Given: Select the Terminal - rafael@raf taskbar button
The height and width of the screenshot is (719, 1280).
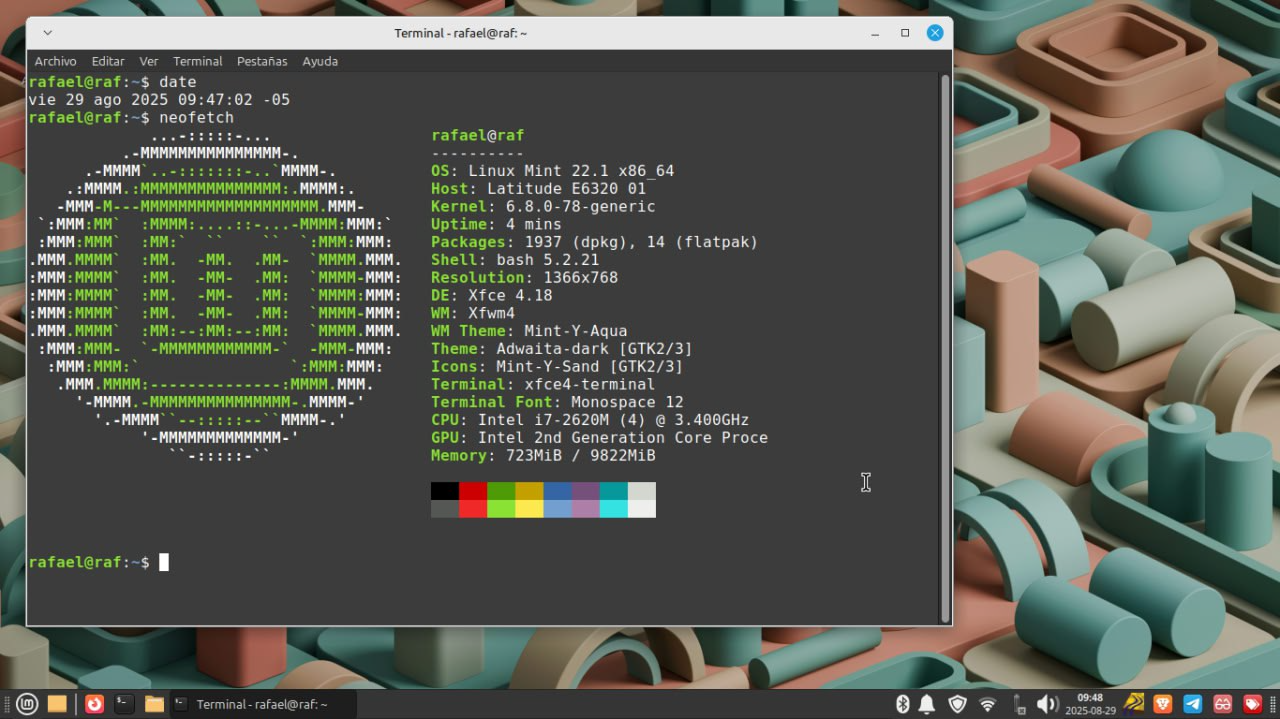Looking at the screenshot, I should tap(262, 704).
